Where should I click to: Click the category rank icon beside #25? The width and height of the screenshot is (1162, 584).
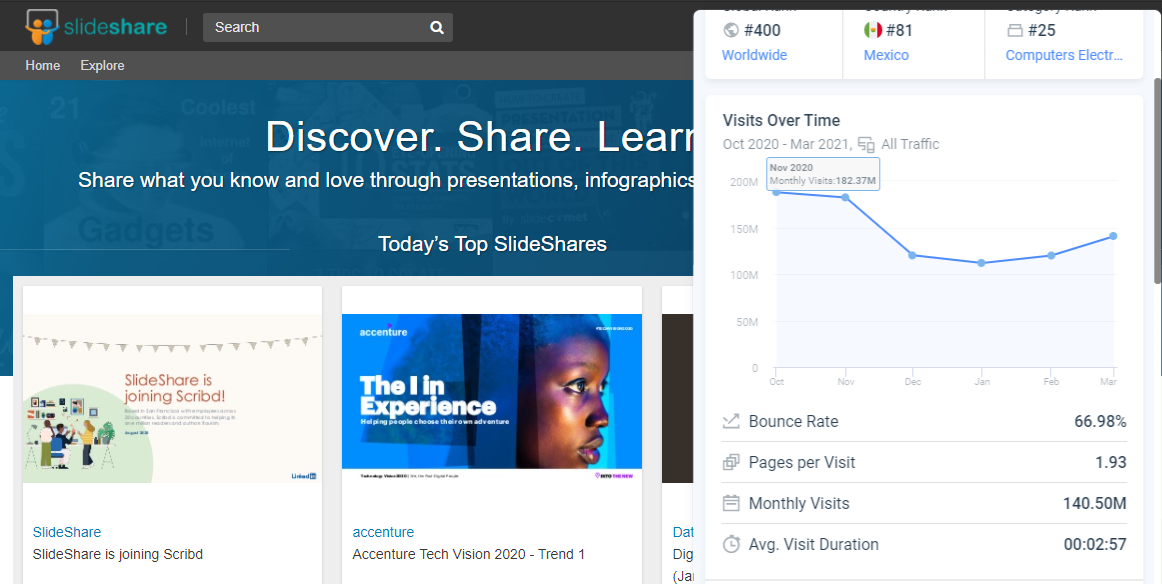[1015, 30]
